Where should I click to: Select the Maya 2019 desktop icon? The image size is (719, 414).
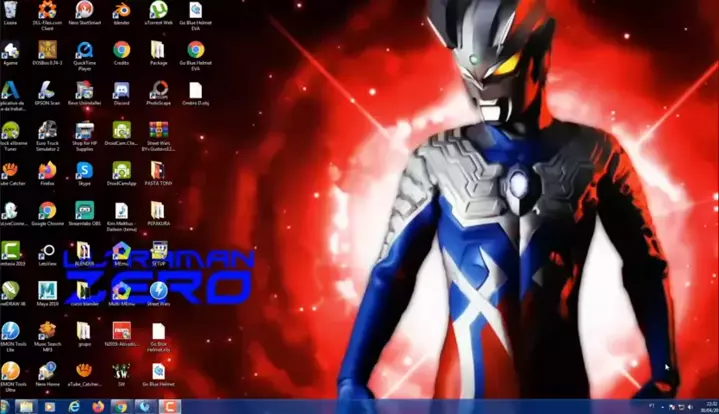(x=47, y=291)
